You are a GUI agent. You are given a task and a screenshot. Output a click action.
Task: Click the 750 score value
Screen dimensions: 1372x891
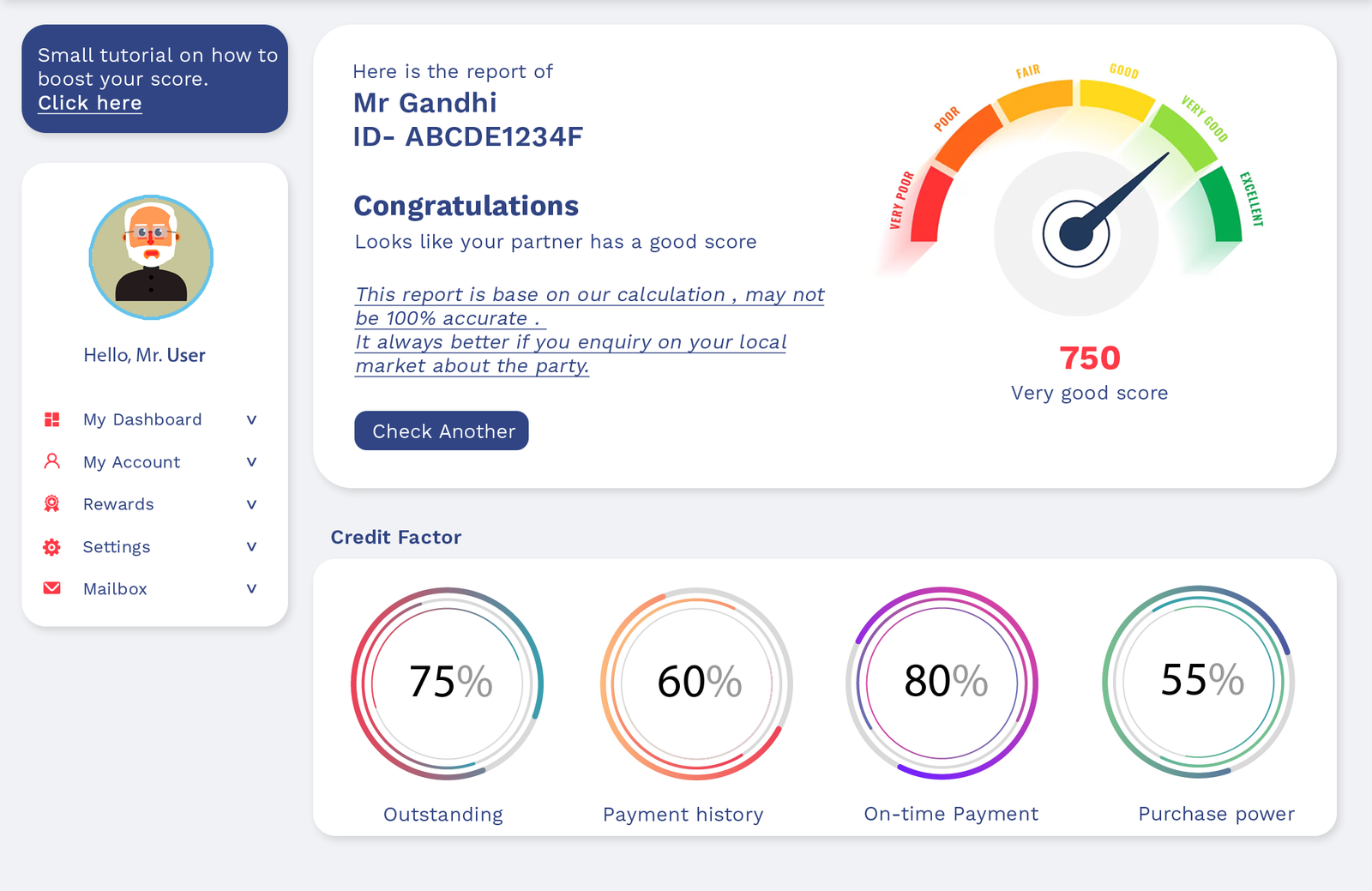point(1089,358)
